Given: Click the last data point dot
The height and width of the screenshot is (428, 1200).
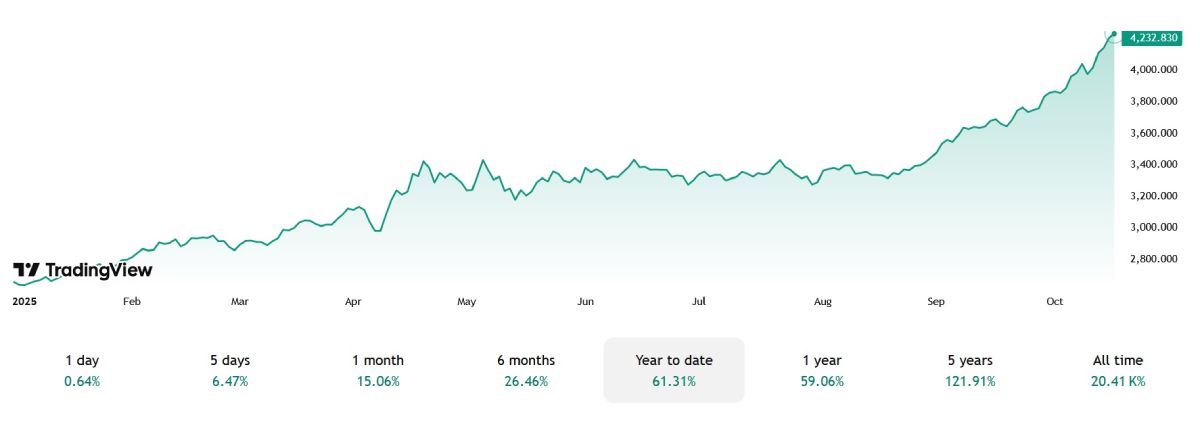Looking at the screenshot, I should coord(1114,34).
